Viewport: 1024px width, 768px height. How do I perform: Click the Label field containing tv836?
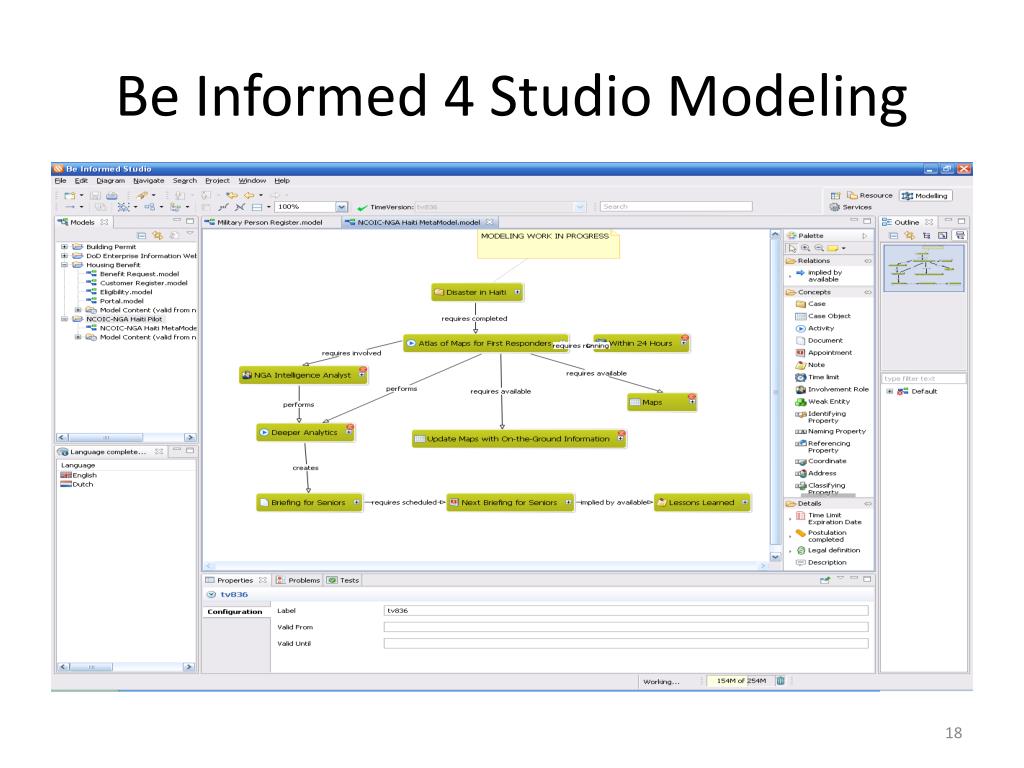(x=626, y=611)
